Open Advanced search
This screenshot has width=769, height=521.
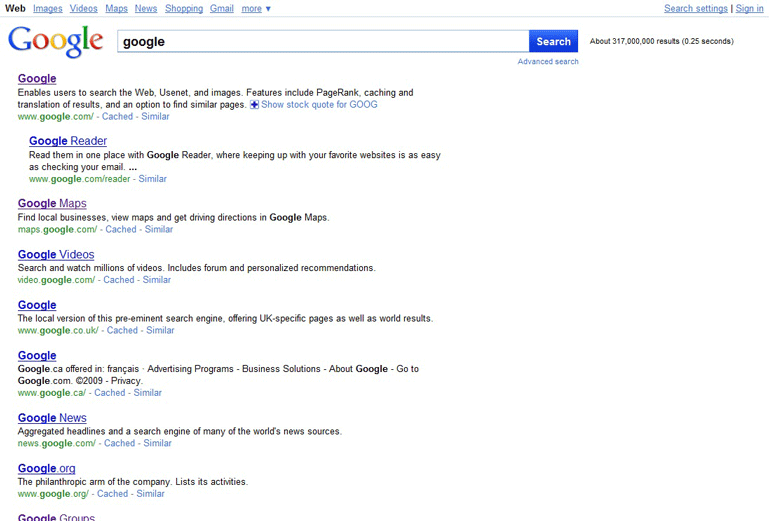tap(548, 61)
